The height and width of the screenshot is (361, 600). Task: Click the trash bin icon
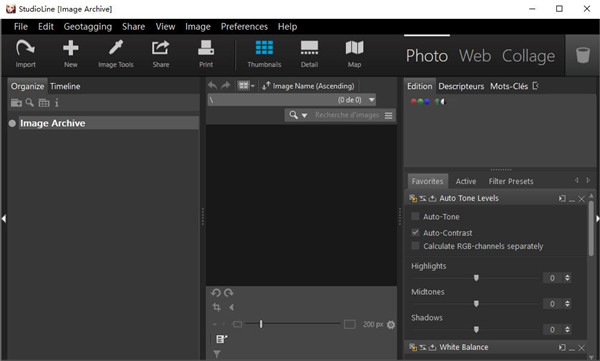click(x=583, y=55)
